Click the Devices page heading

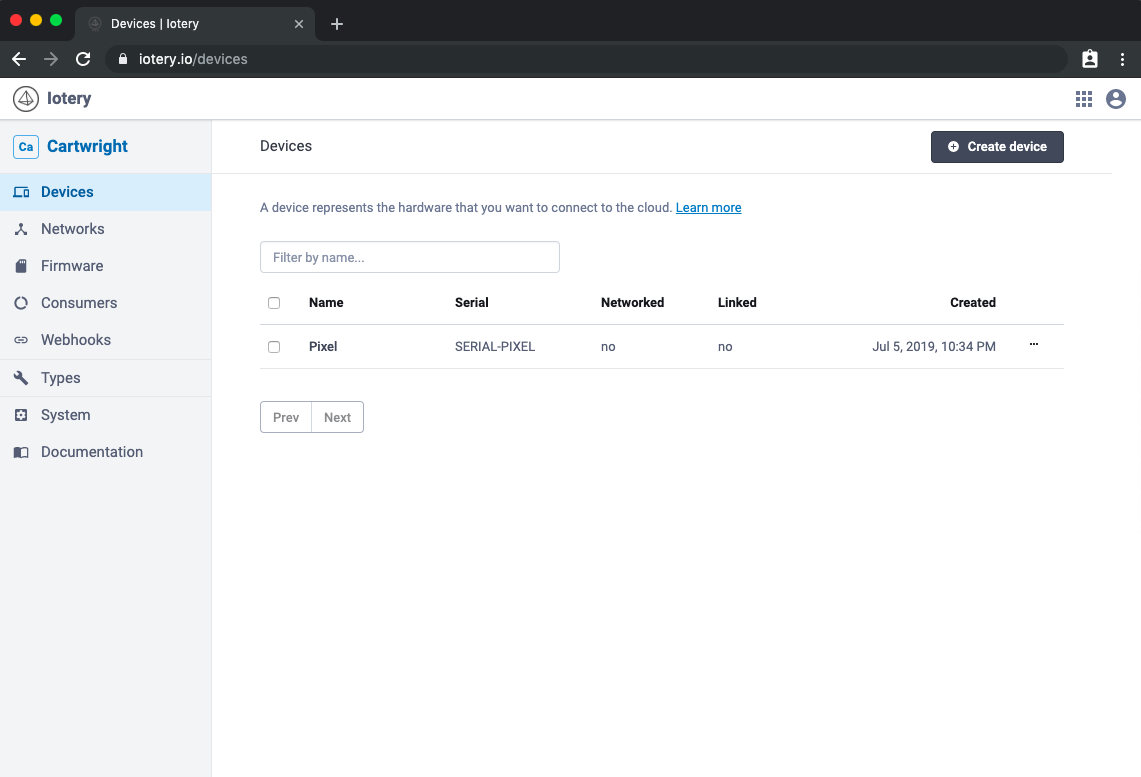286,146
